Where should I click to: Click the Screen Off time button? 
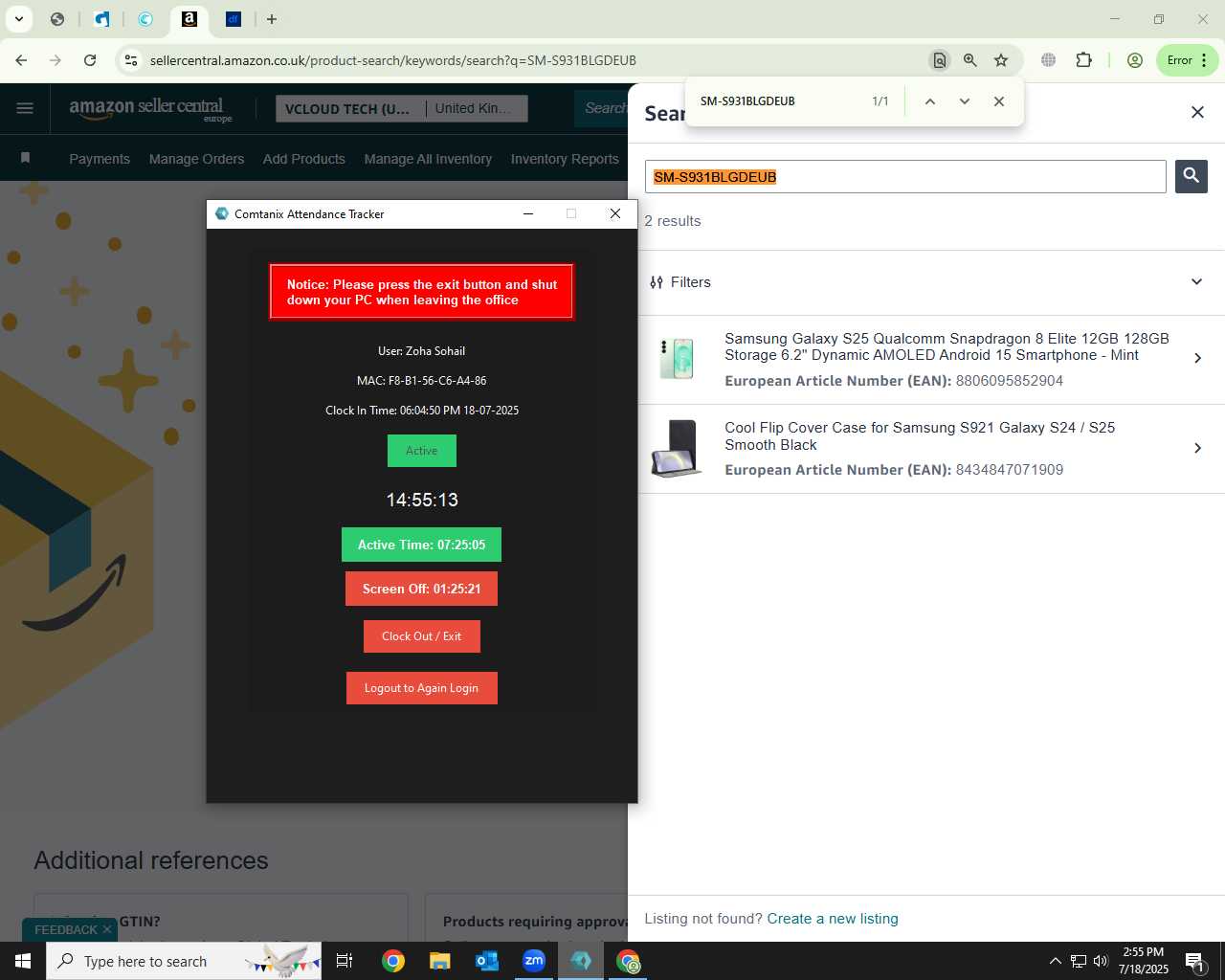click(421, 589)
